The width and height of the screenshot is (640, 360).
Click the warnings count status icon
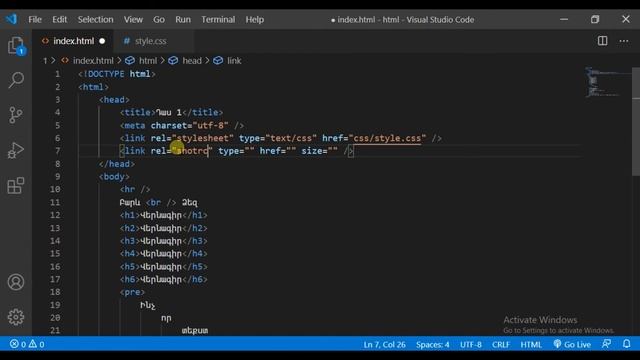click(x=33, y=344)
